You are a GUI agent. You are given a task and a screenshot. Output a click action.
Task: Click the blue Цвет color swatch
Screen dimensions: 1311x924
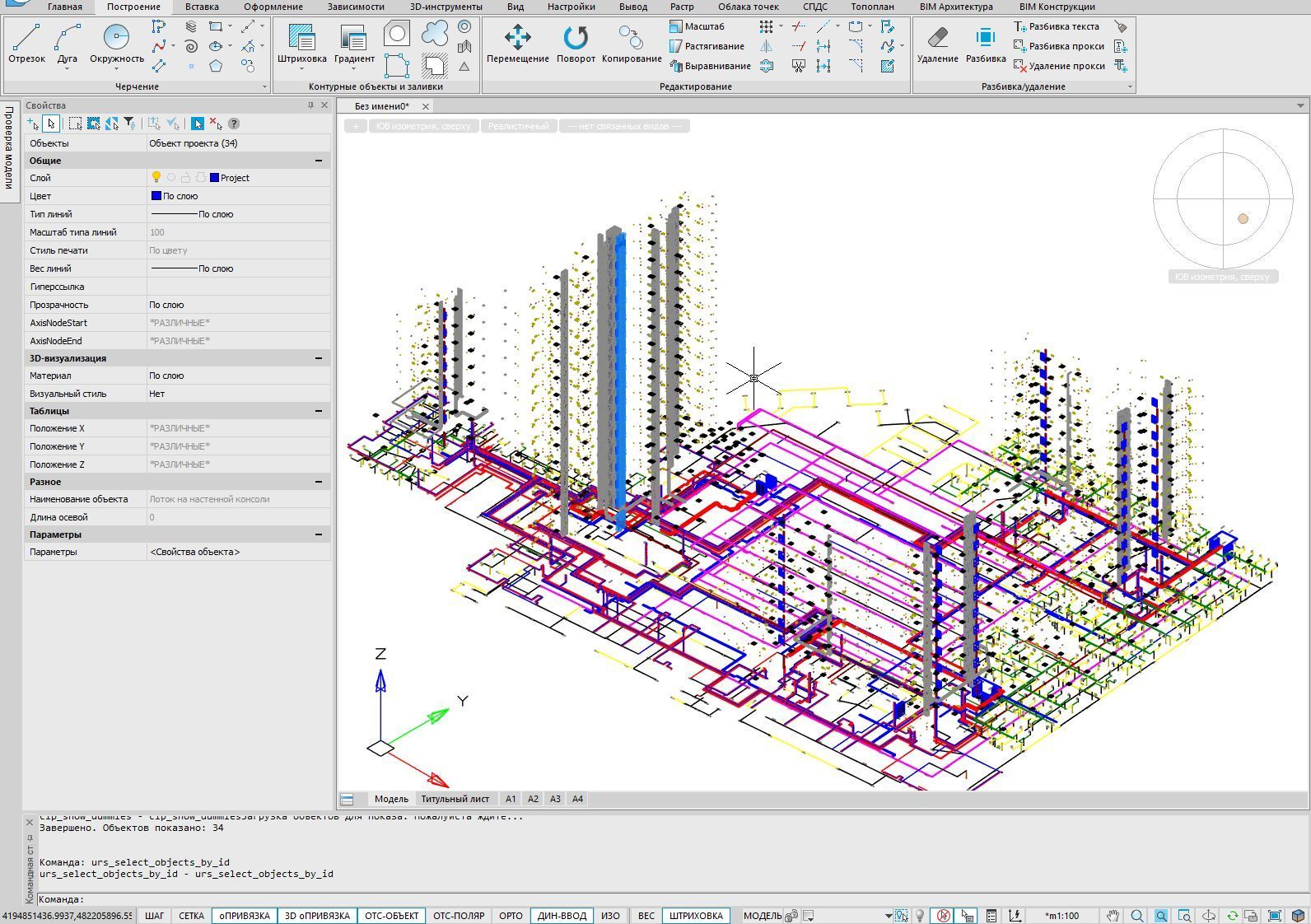pos(156,196)
